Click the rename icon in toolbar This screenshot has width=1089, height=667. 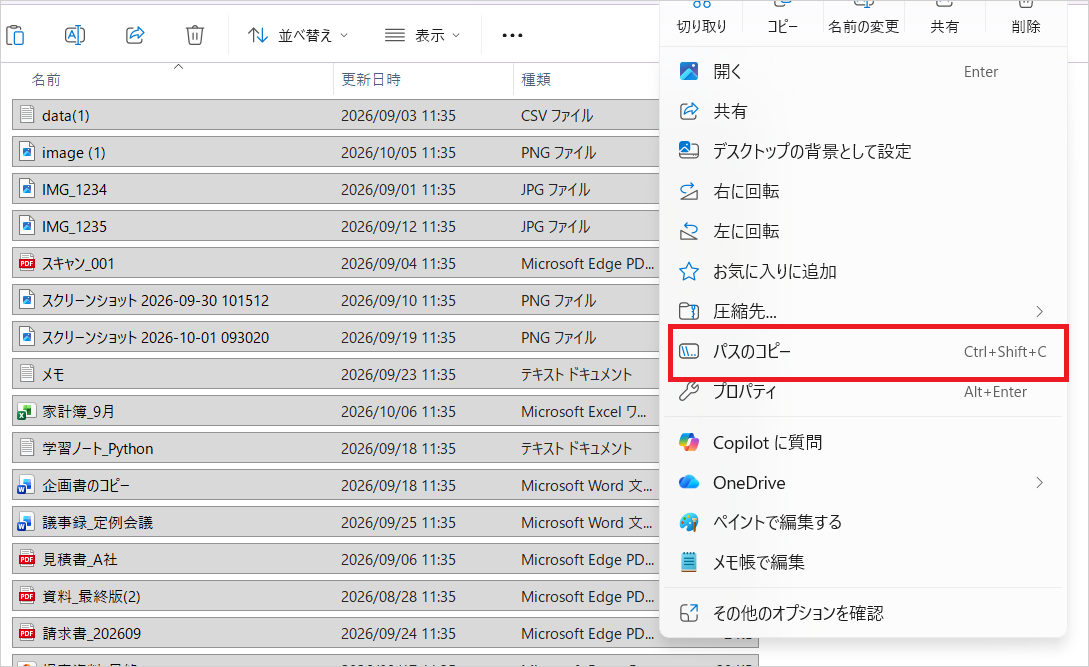coord(75,35)
